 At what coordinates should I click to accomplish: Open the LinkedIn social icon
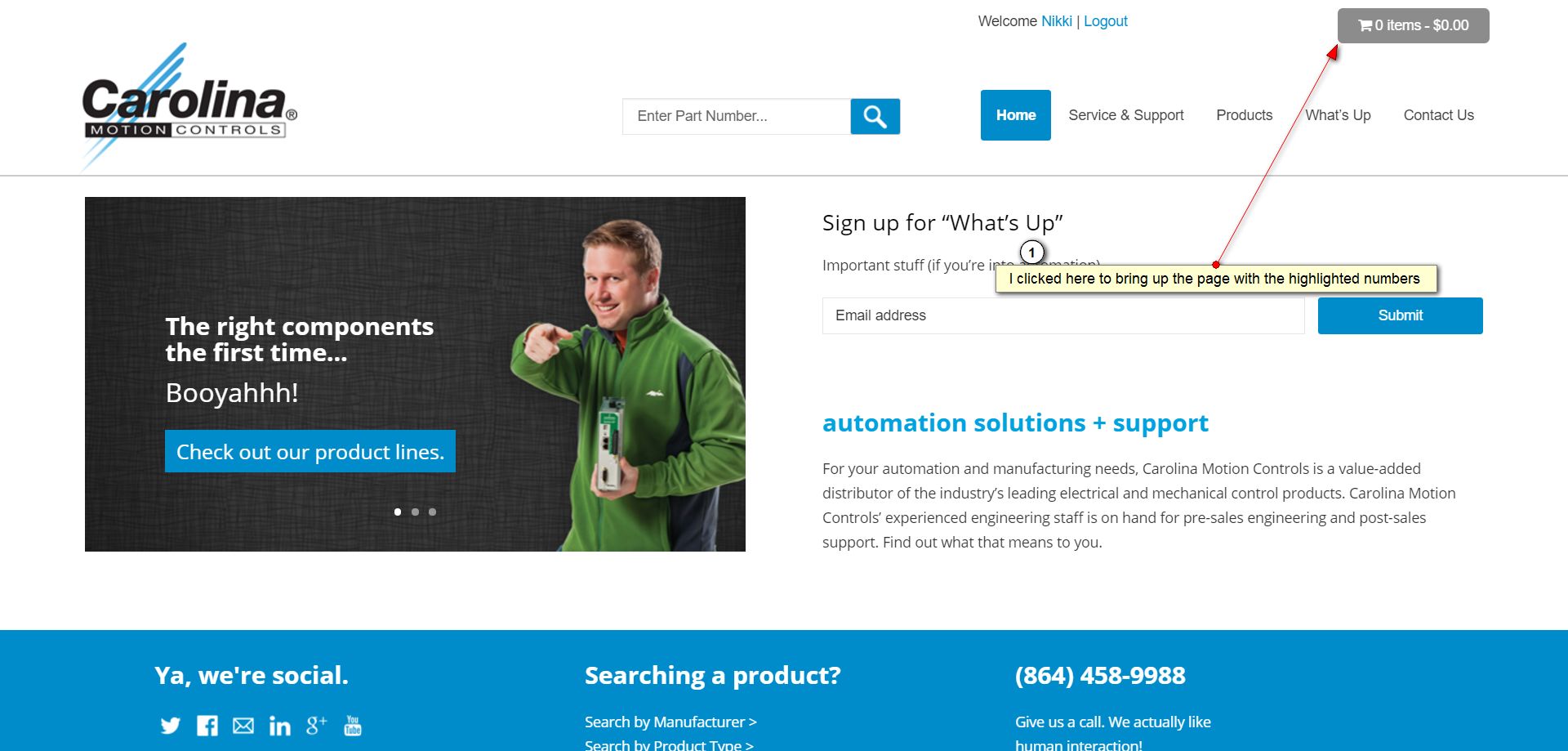279,726
